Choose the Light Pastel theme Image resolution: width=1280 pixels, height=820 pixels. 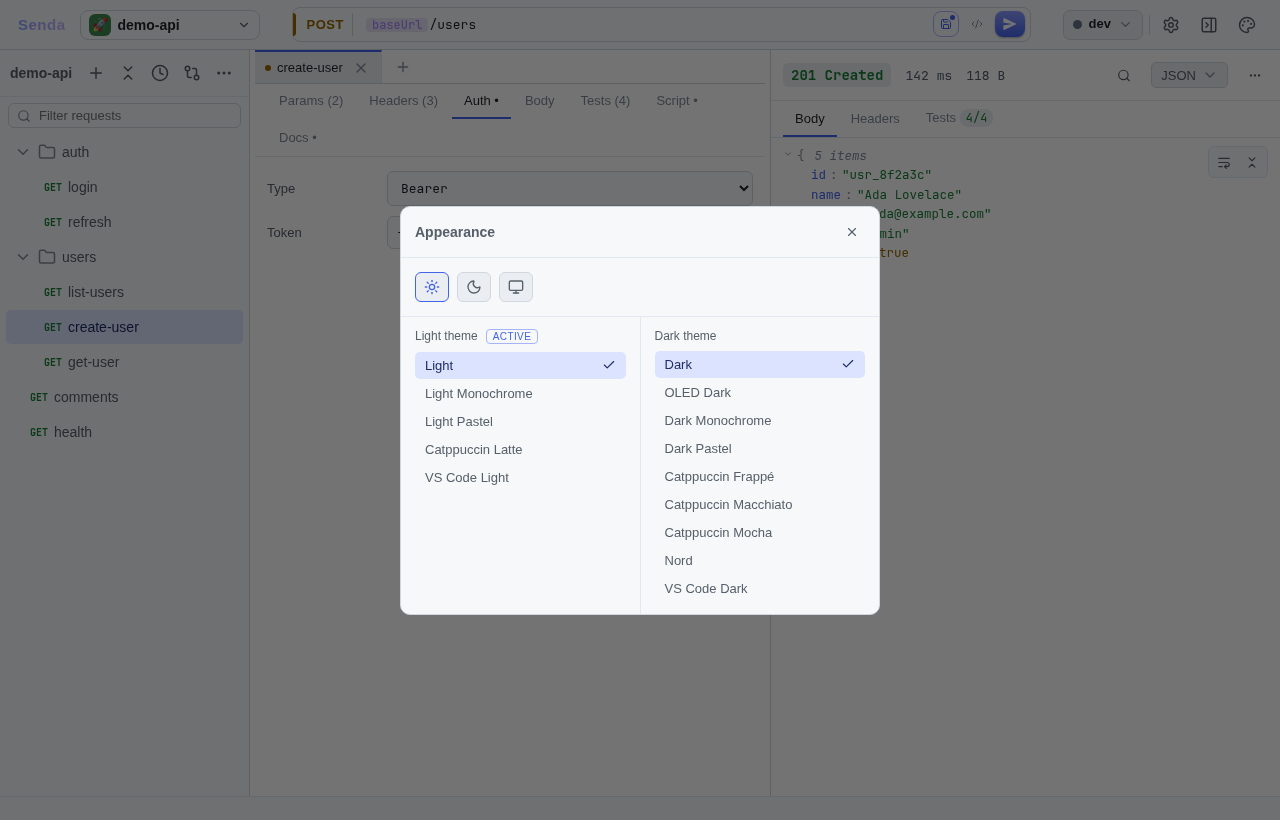click(x=520, y=422)
